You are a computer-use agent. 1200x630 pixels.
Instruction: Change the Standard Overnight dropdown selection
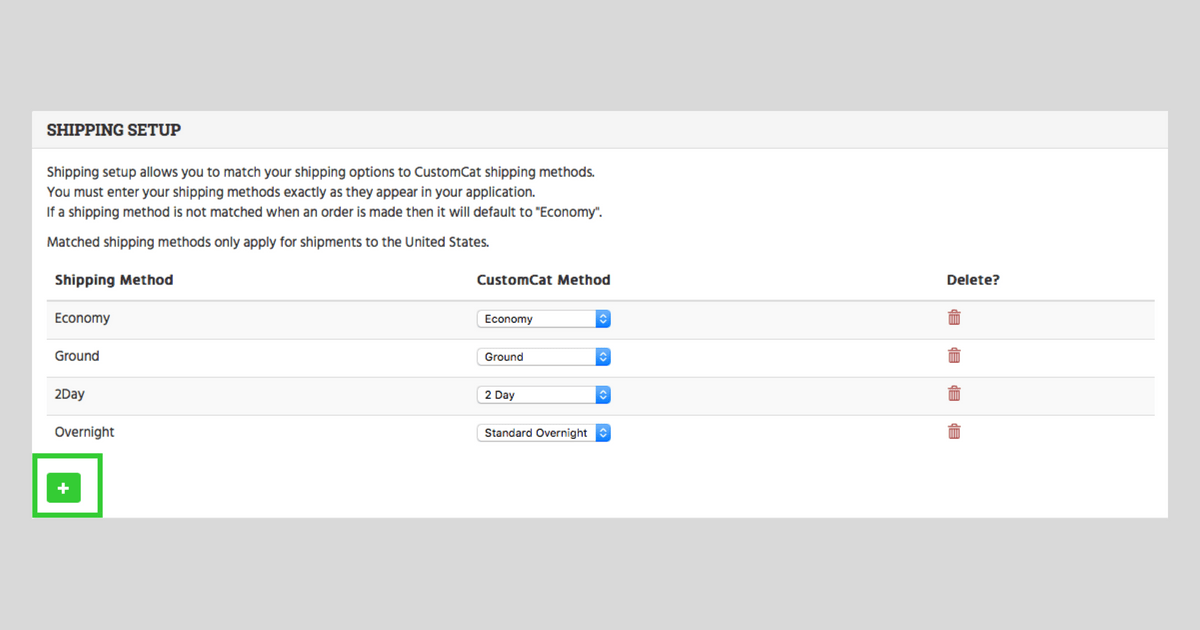pos(543,433)
